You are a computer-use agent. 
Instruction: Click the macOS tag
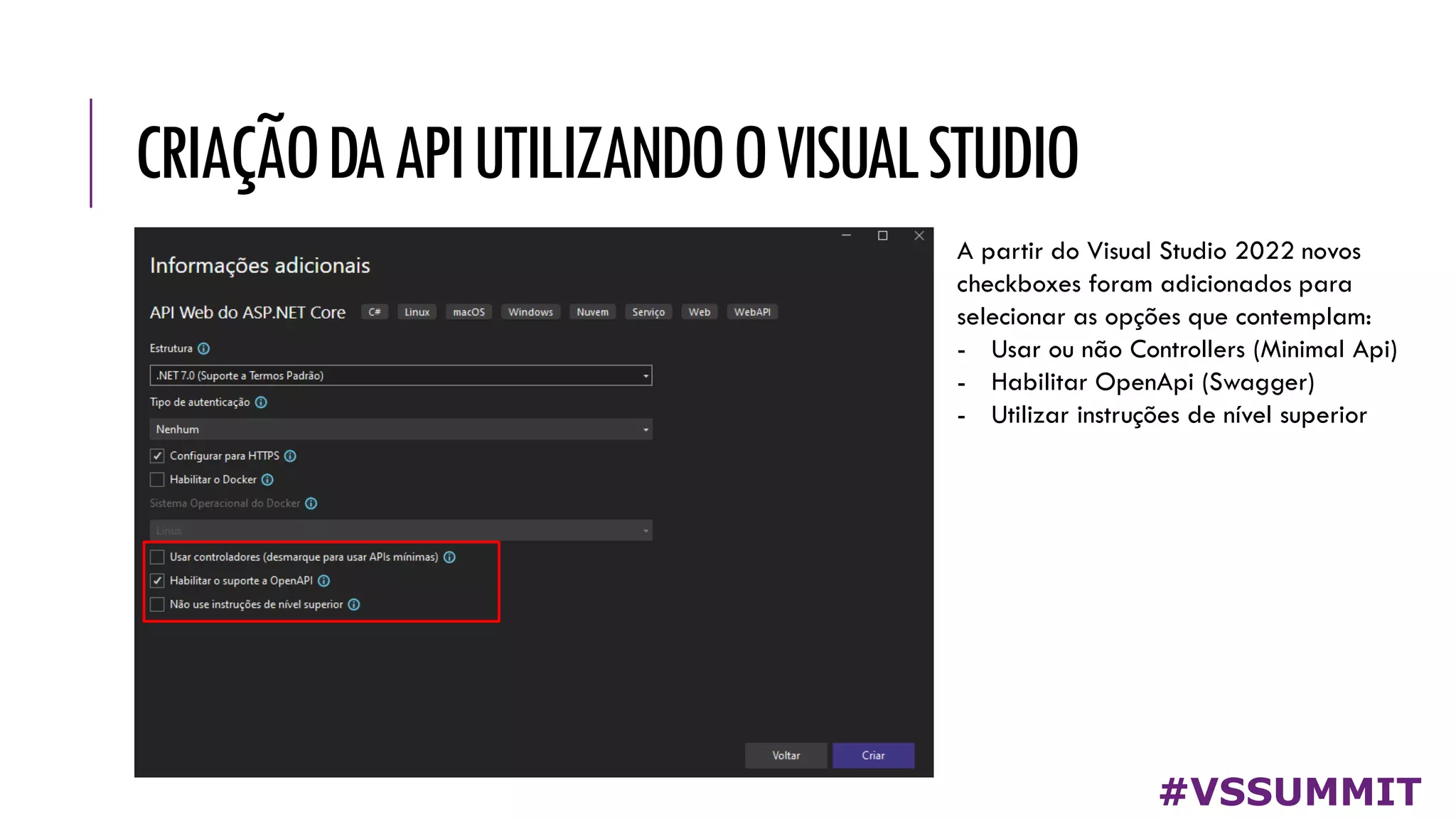469,312
